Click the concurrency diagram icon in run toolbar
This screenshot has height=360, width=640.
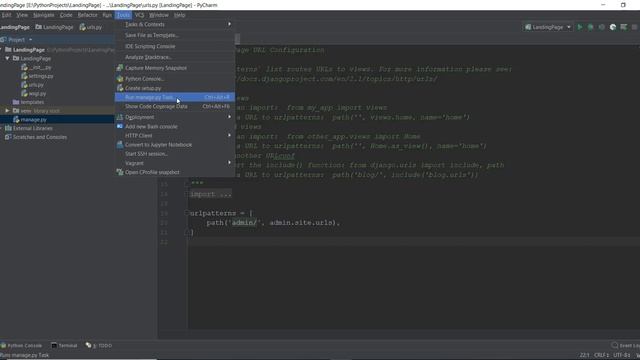pyautogui.click(x=624, y=27)
